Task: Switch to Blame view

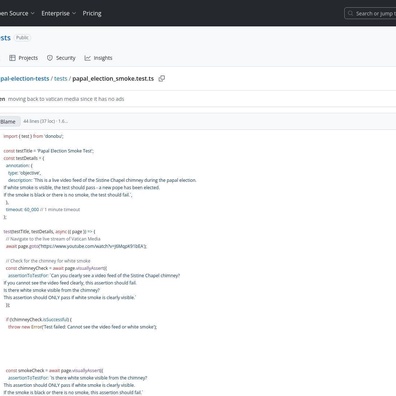Action: point(8,121)
